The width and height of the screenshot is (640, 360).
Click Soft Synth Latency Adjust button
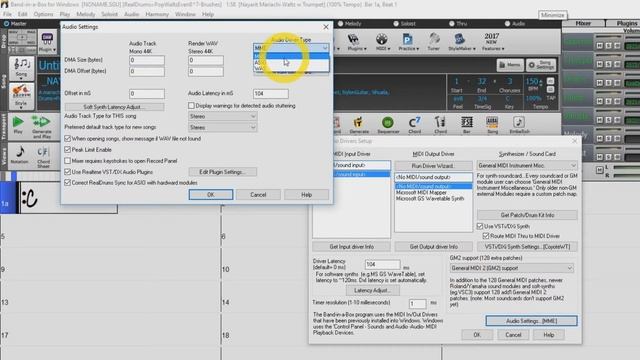tap(115, 107)
